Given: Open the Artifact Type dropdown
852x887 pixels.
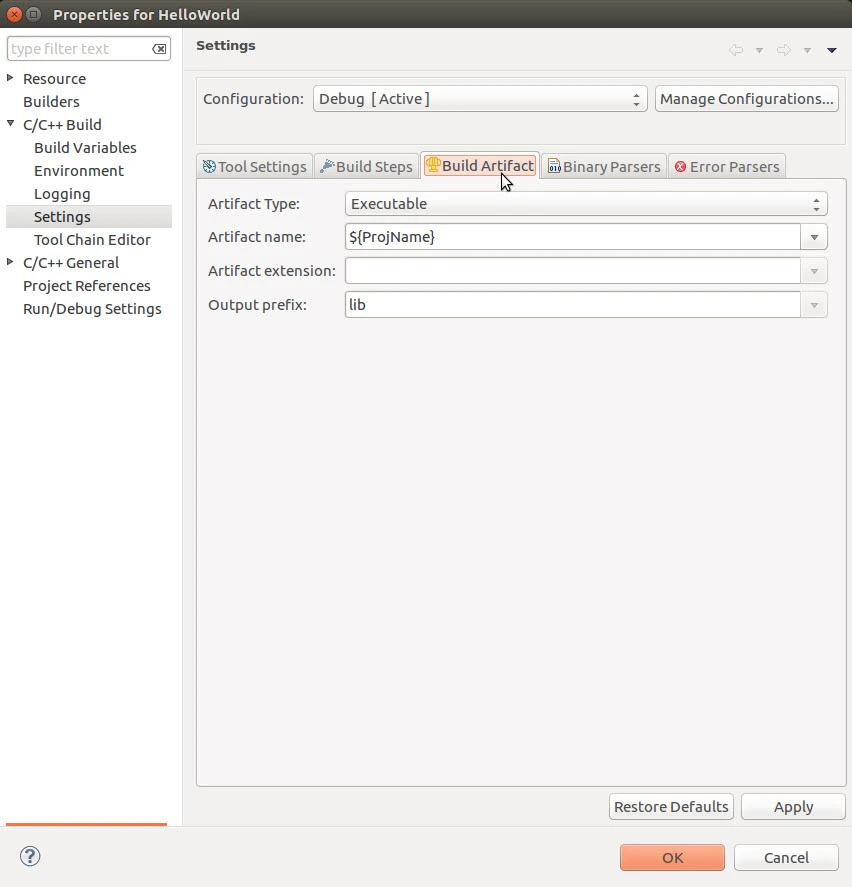Looking at the screenshot, I should click(586, 204).
